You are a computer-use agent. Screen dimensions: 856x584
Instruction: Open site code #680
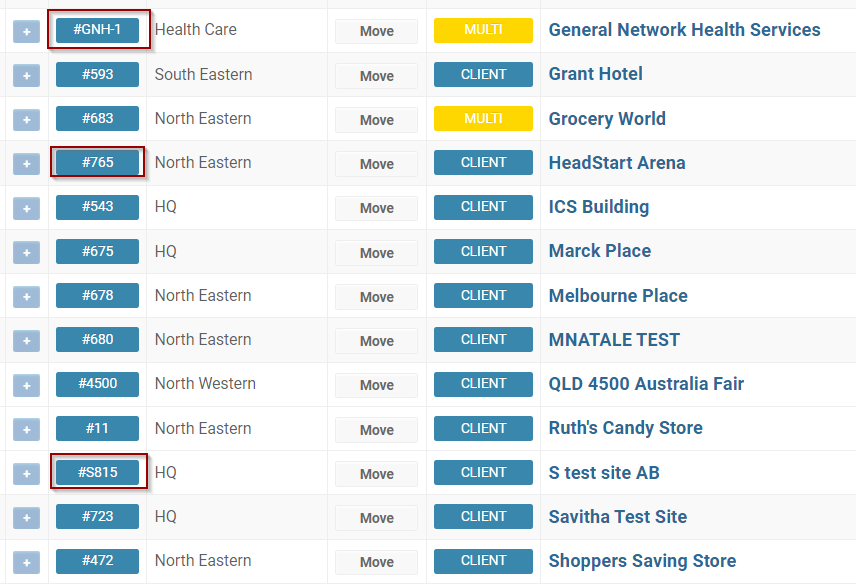coord(97,339)
